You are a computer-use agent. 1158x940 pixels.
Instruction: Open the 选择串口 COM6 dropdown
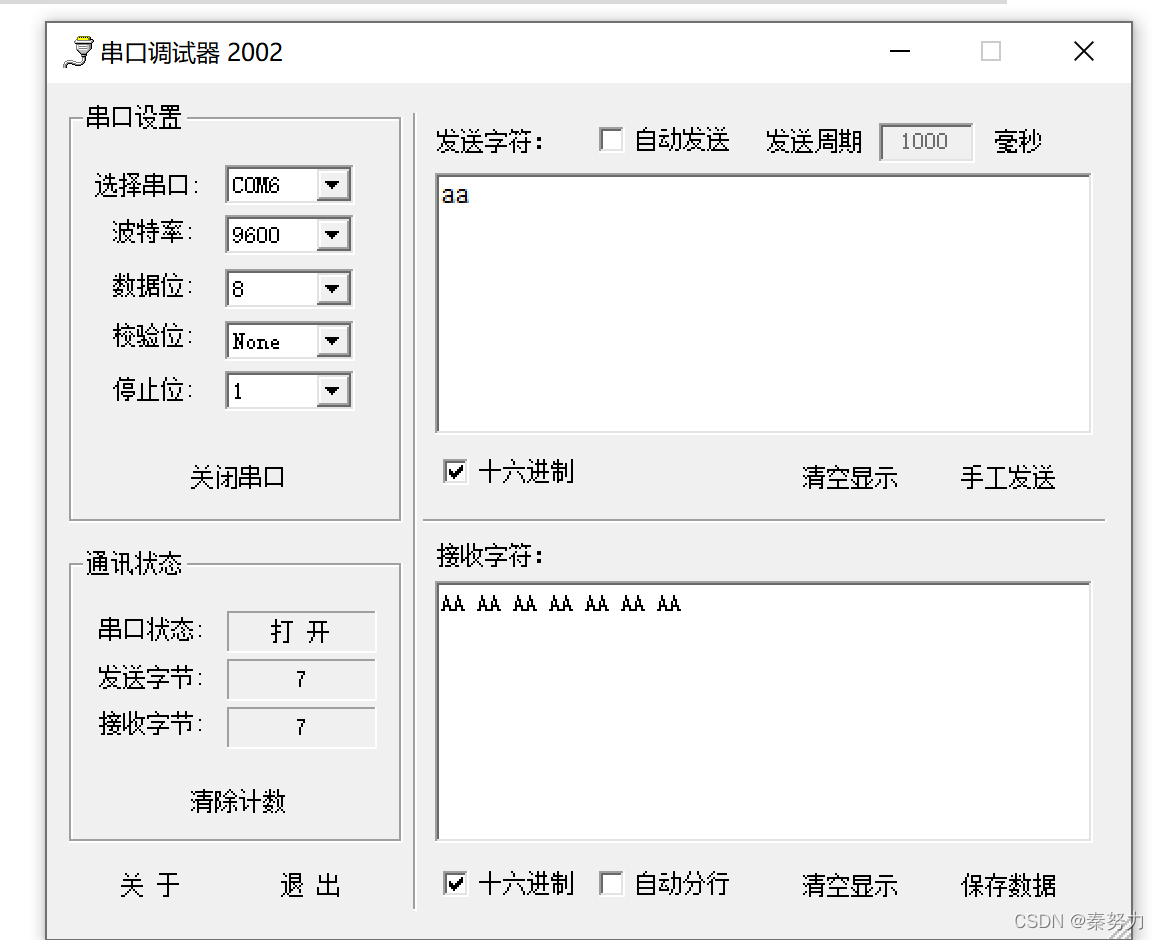[x=333, y=185]
